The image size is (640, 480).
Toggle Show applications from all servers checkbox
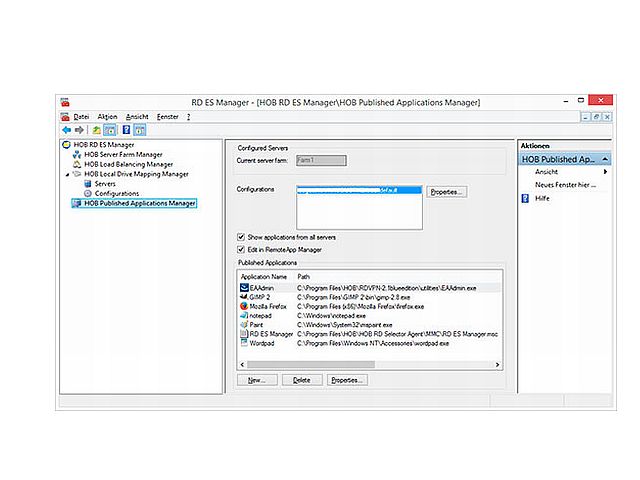[241, 237]
